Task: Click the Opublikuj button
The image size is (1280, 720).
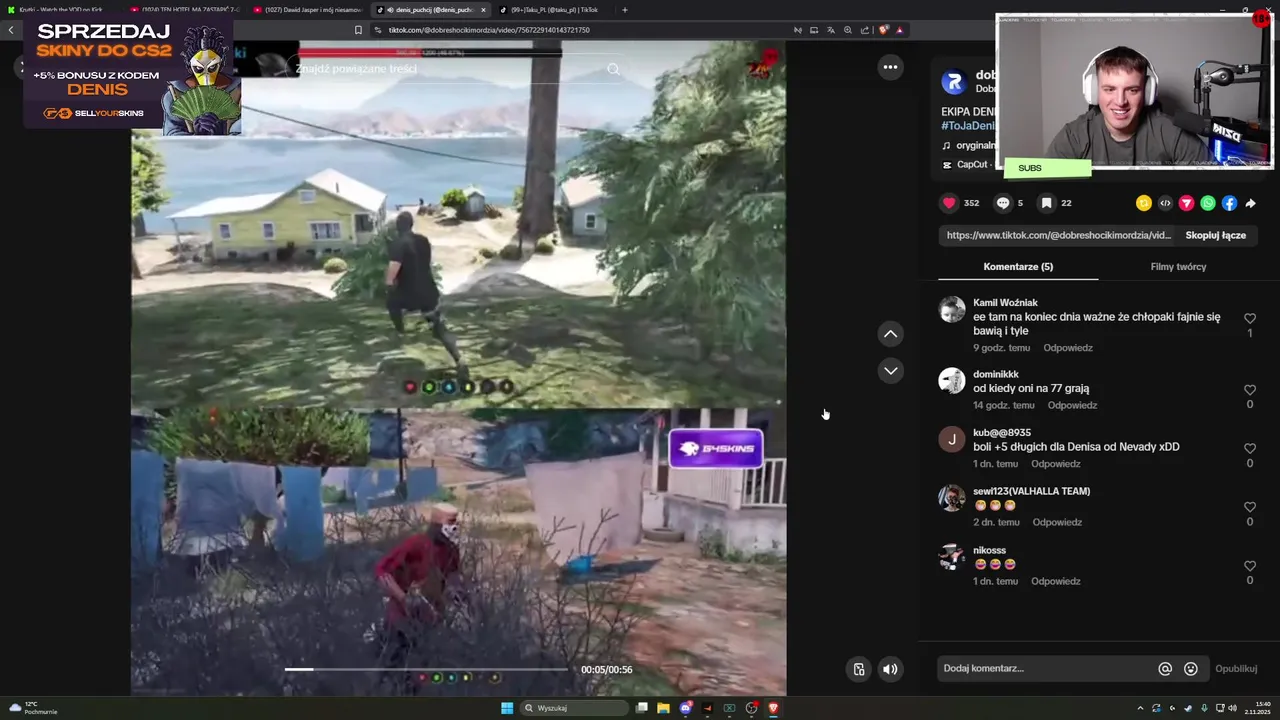Action: [x=1236, y=669]
